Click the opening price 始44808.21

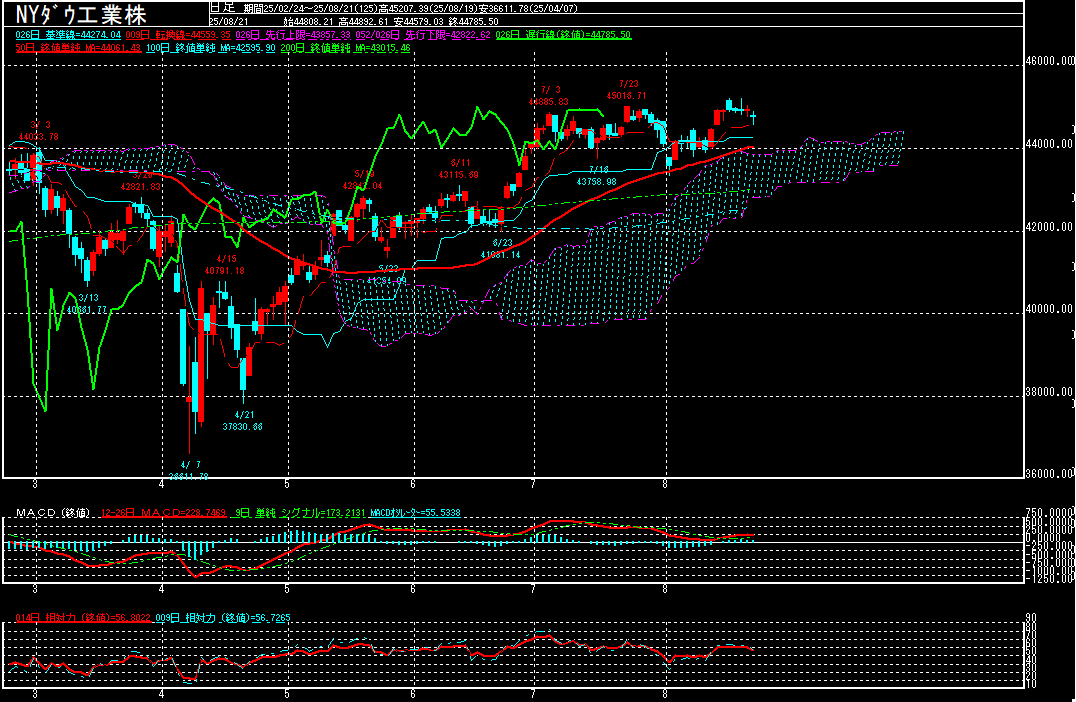(x=307, y=22)
